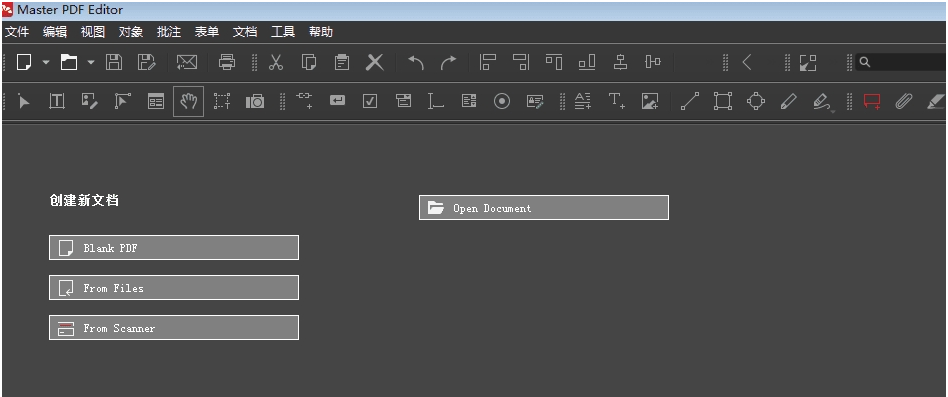Viewport: 948px width, 397px height.
Task: Click the Open Document button
Action: pyautogui.click(x=544, y=208)
